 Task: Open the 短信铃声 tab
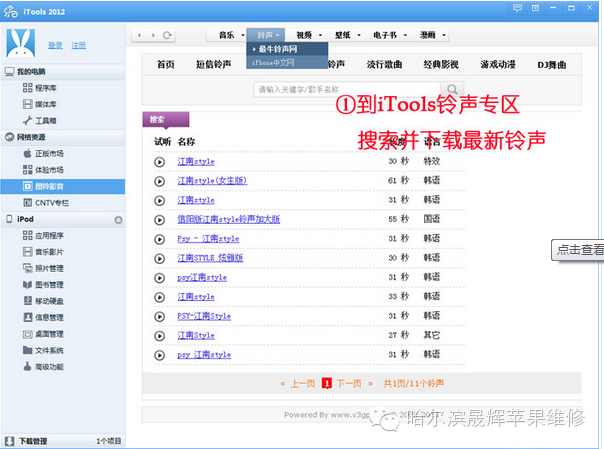click(214, 64)
